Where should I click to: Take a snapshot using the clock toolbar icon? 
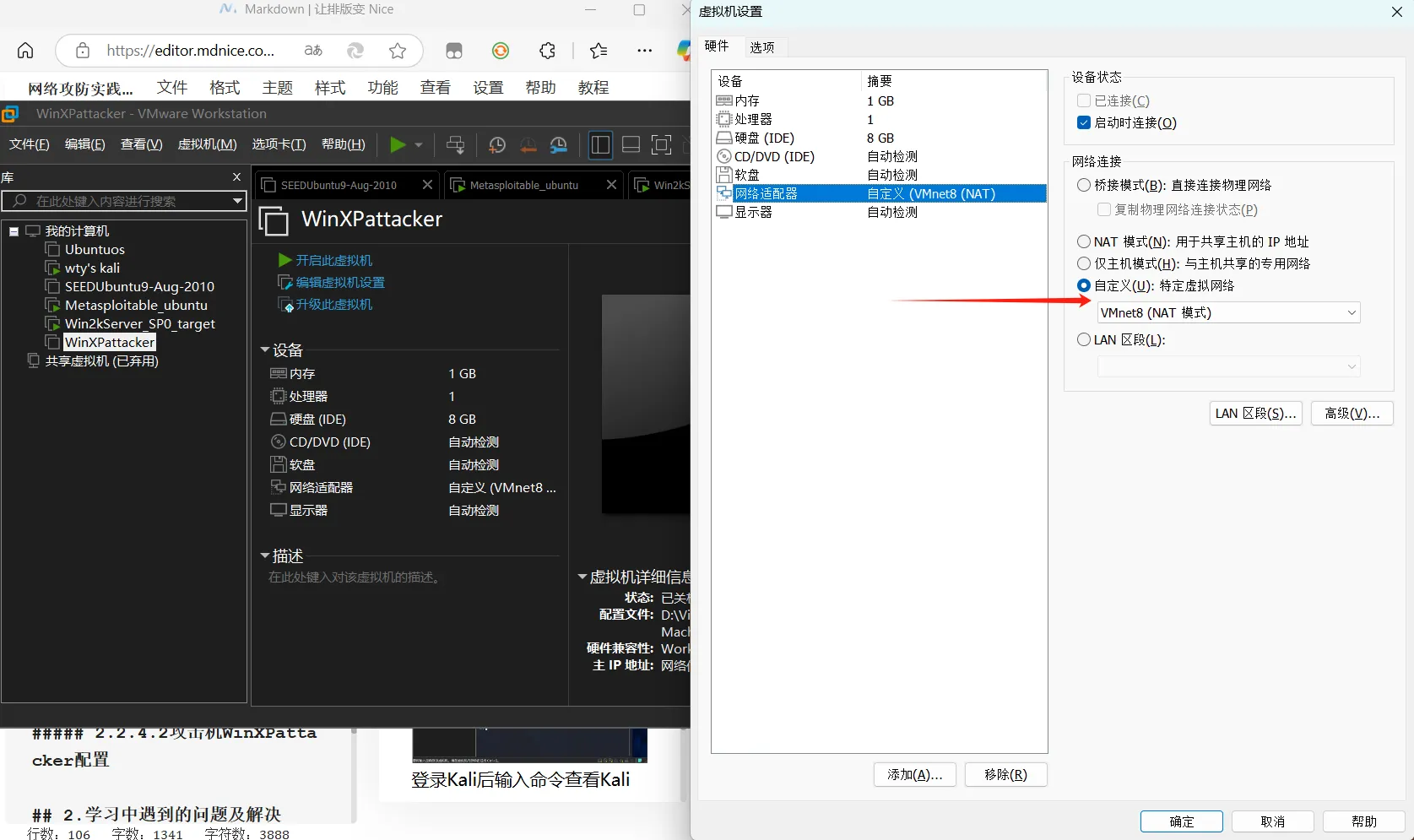point(497,144)
